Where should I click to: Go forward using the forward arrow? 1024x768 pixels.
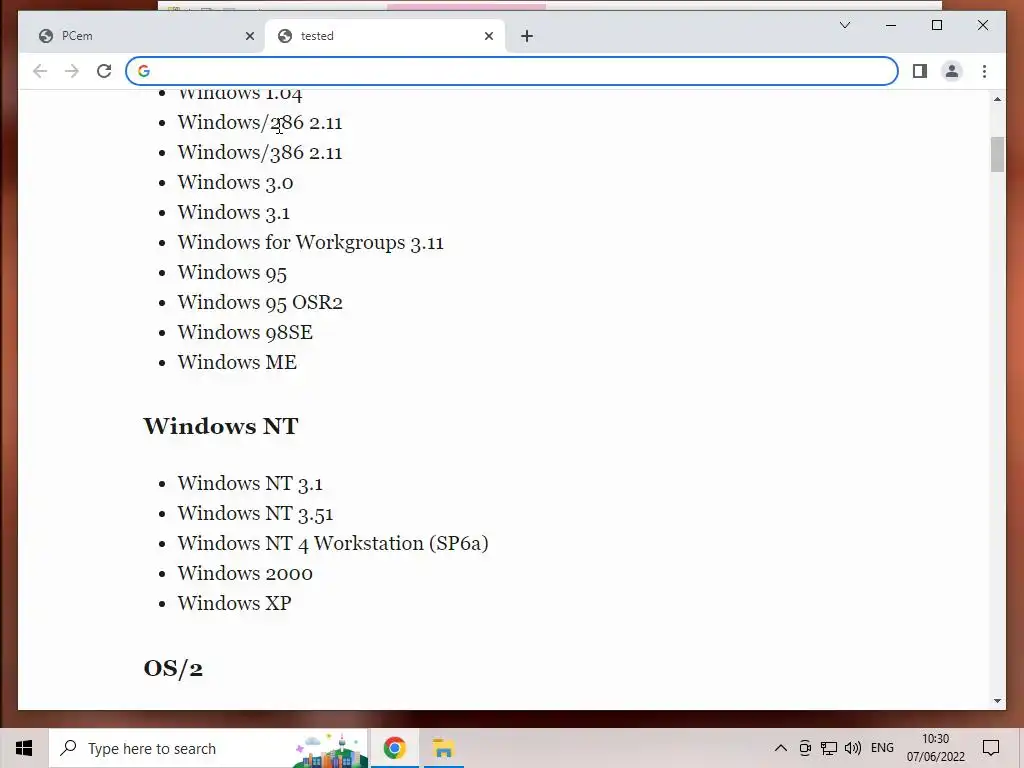point(72,71)
